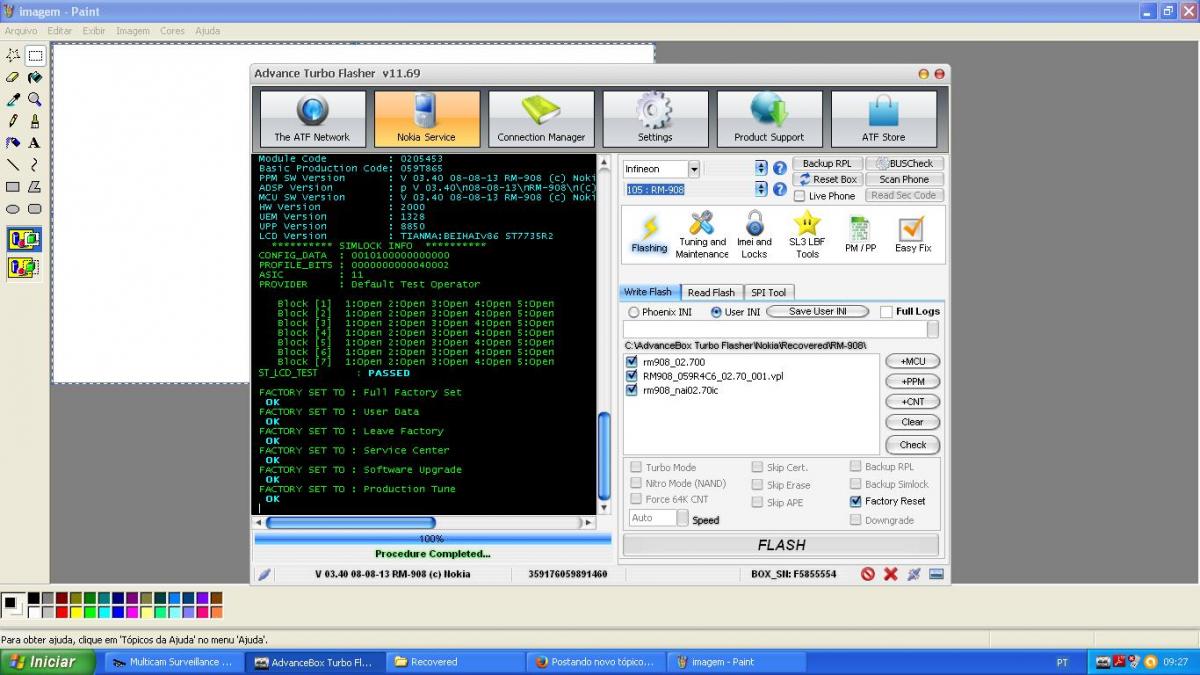The width and height of the screenshot is (1200, 675).
Task: Select the Flashing lightning icon
Action: click(649, 235)
